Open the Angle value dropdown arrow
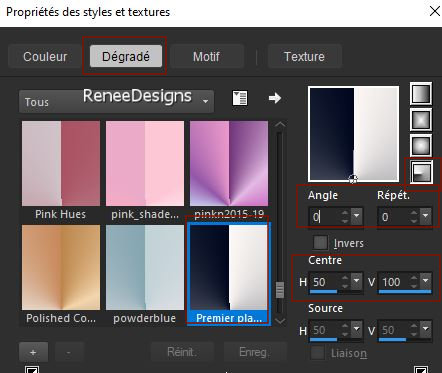The image size is (442, 373). click(x=356, y=216)
